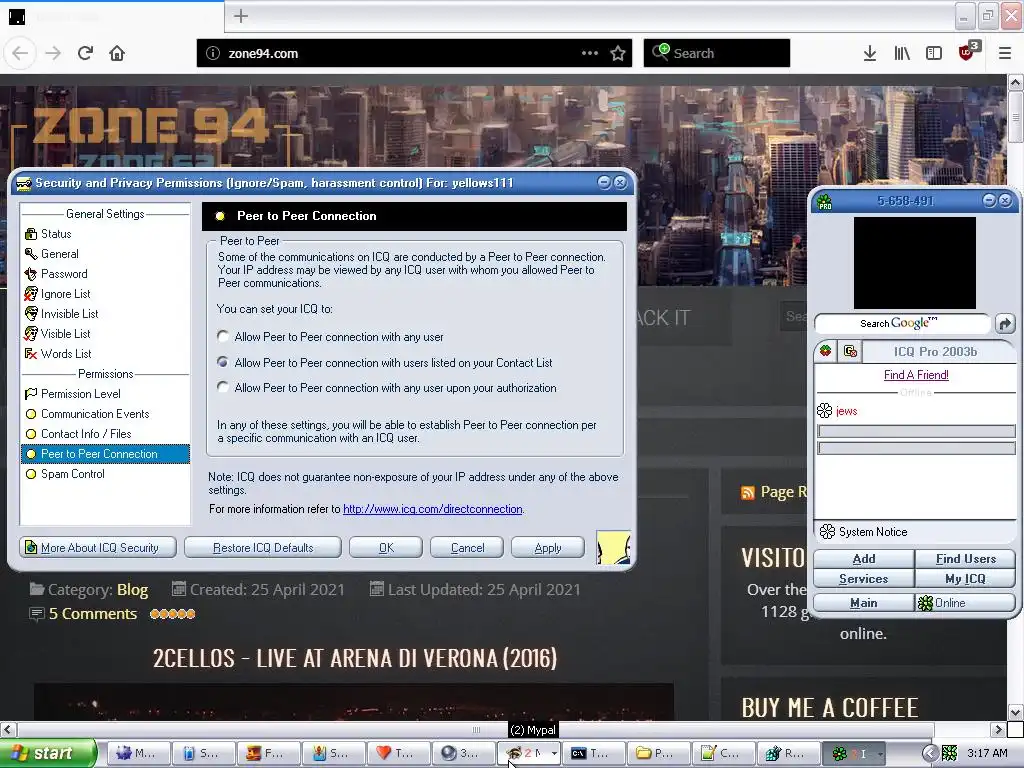The width and height of the screenshot is (1024, 768).
Task: Open the browser Library
Action: click(x=902, y=54)
